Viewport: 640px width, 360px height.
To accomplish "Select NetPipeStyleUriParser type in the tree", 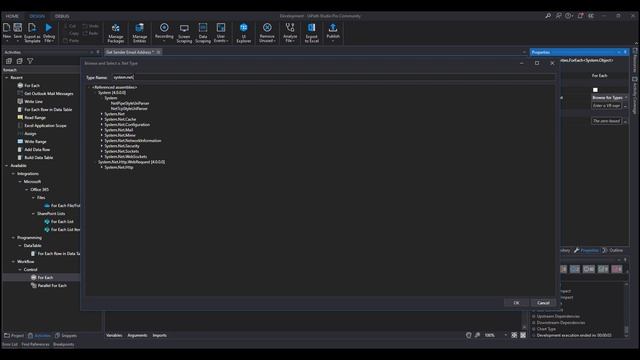I will coord(130,103).
